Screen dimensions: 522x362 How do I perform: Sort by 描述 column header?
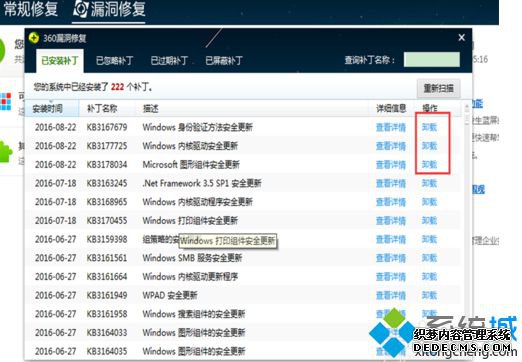[x=150, y=108]
